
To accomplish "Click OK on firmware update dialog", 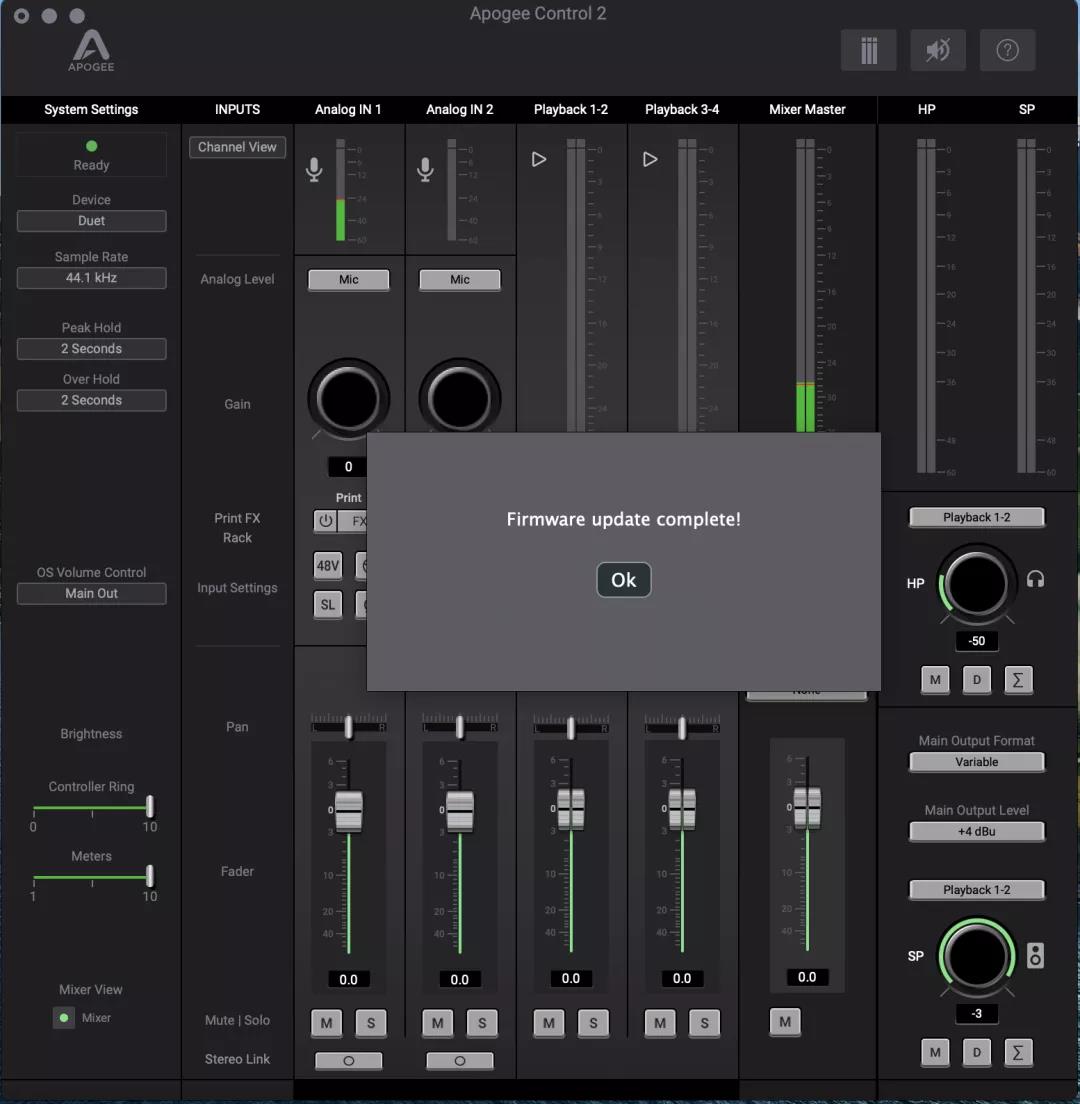I will pos(624,579).
